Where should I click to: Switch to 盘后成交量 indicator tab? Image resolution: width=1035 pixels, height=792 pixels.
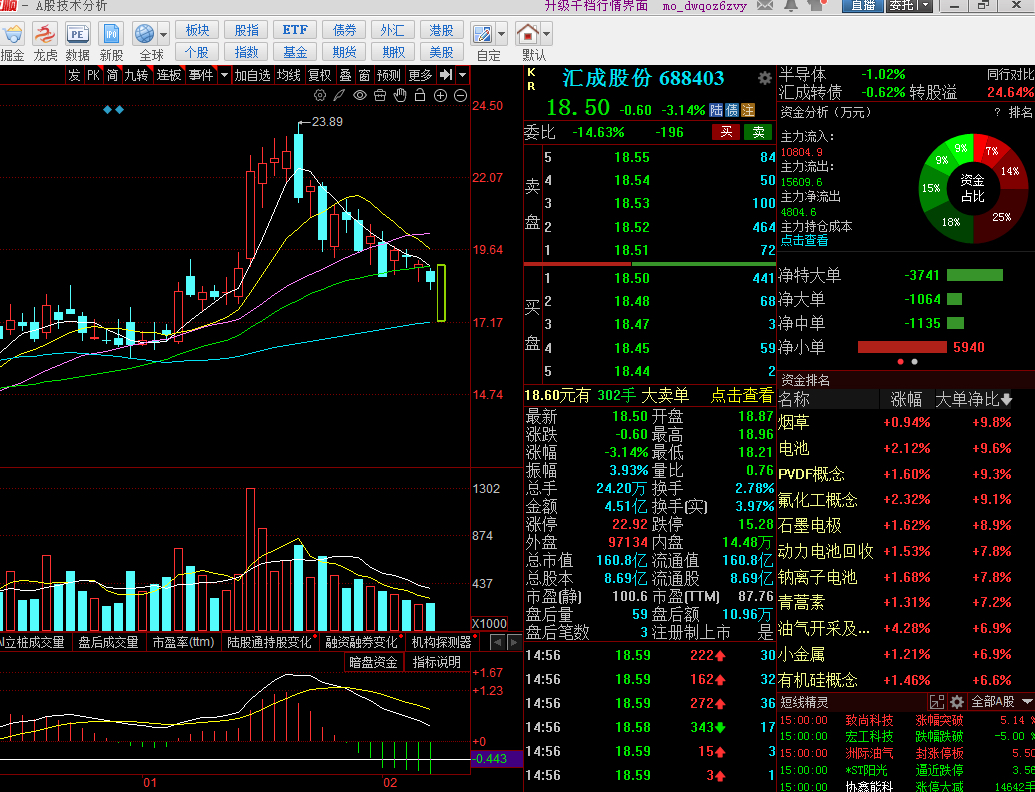tap(108, 642)
